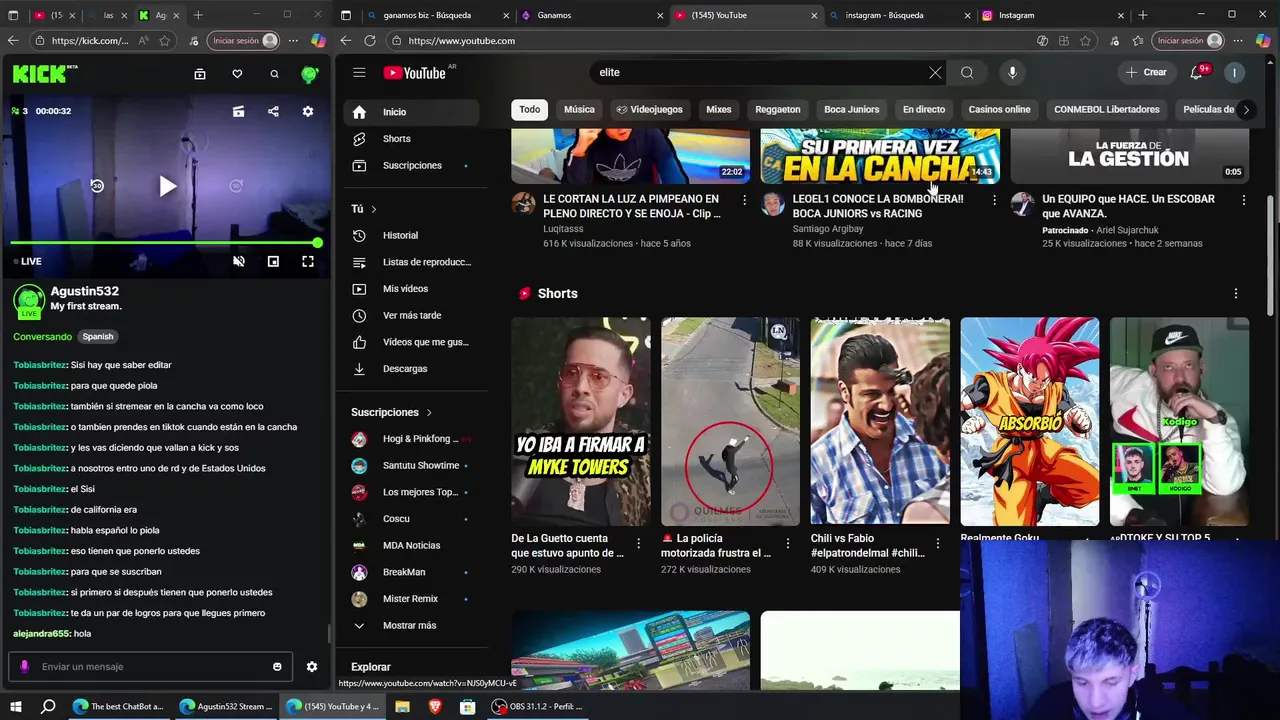The image size is (1280, 720).
Task: Open Kick following heart icon
Action: coord(237,74)
